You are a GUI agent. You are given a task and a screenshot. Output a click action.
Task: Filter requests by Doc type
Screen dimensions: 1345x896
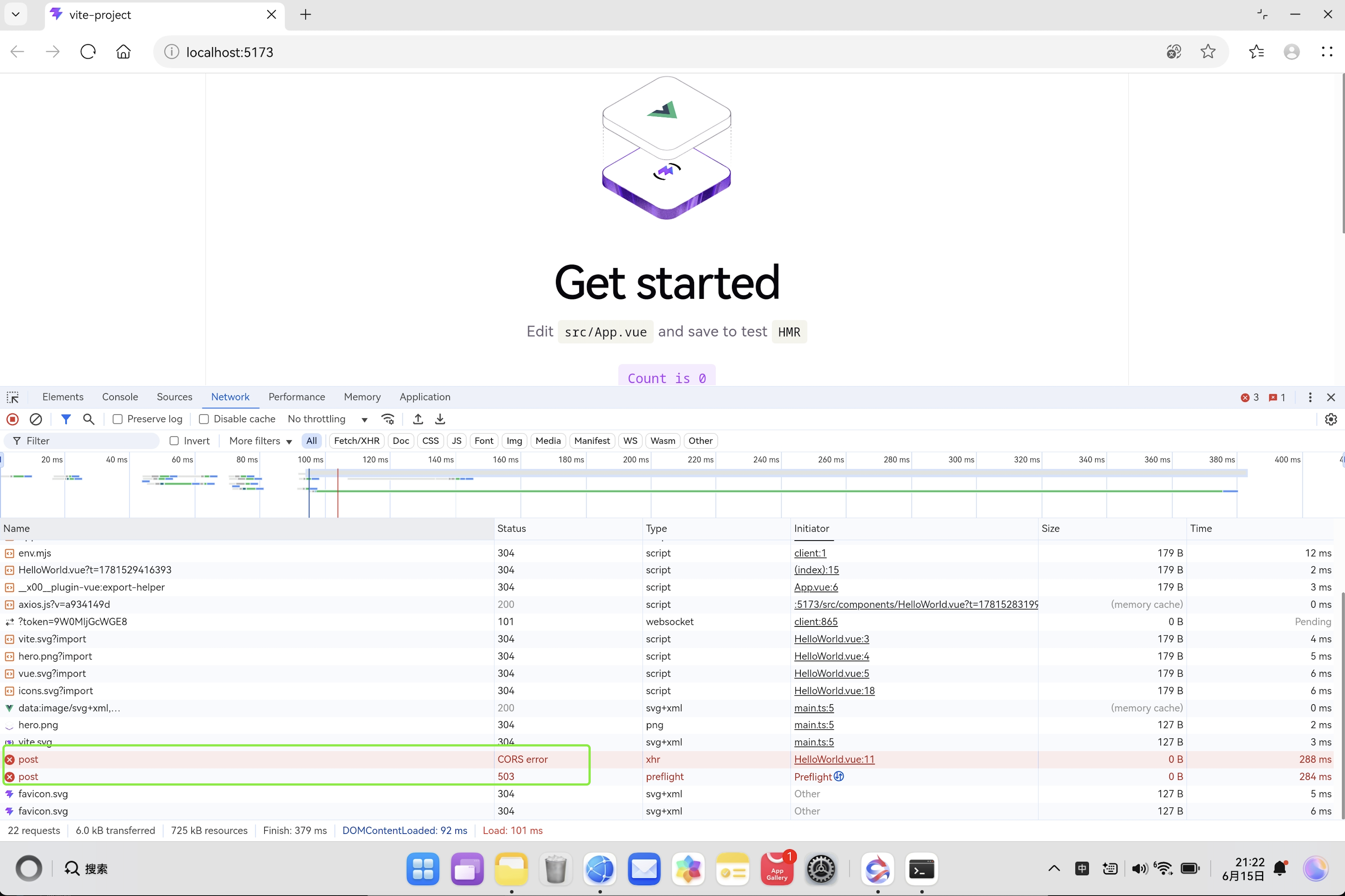400,441
